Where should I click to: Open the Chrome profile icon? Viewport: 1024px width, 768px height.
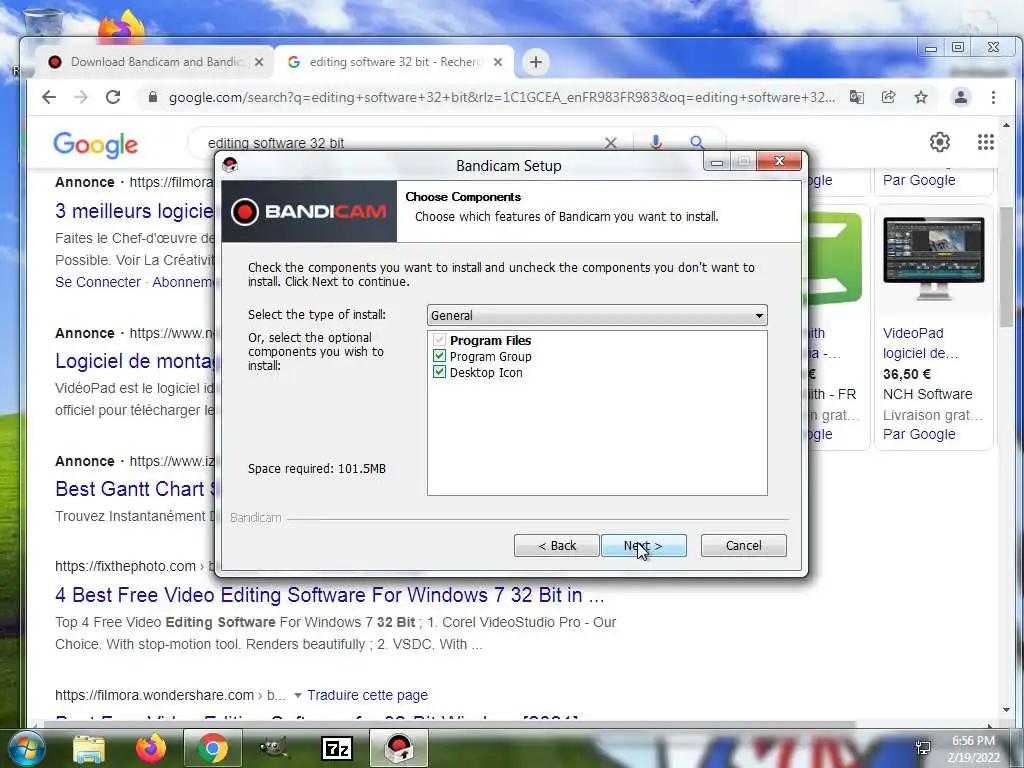pyautogui.click(x=961, y=97)
